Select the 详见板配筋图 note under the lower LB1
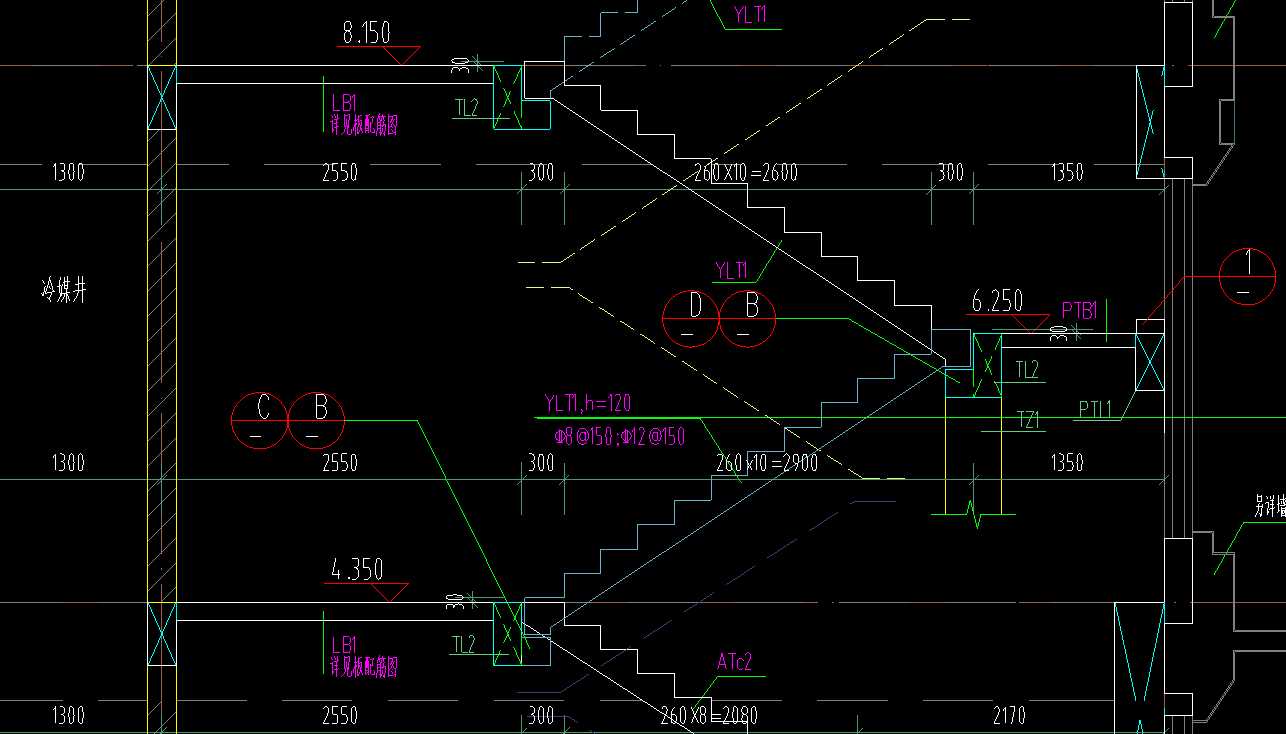Screen dimensions: 1286x734 [x=365, y=666]
